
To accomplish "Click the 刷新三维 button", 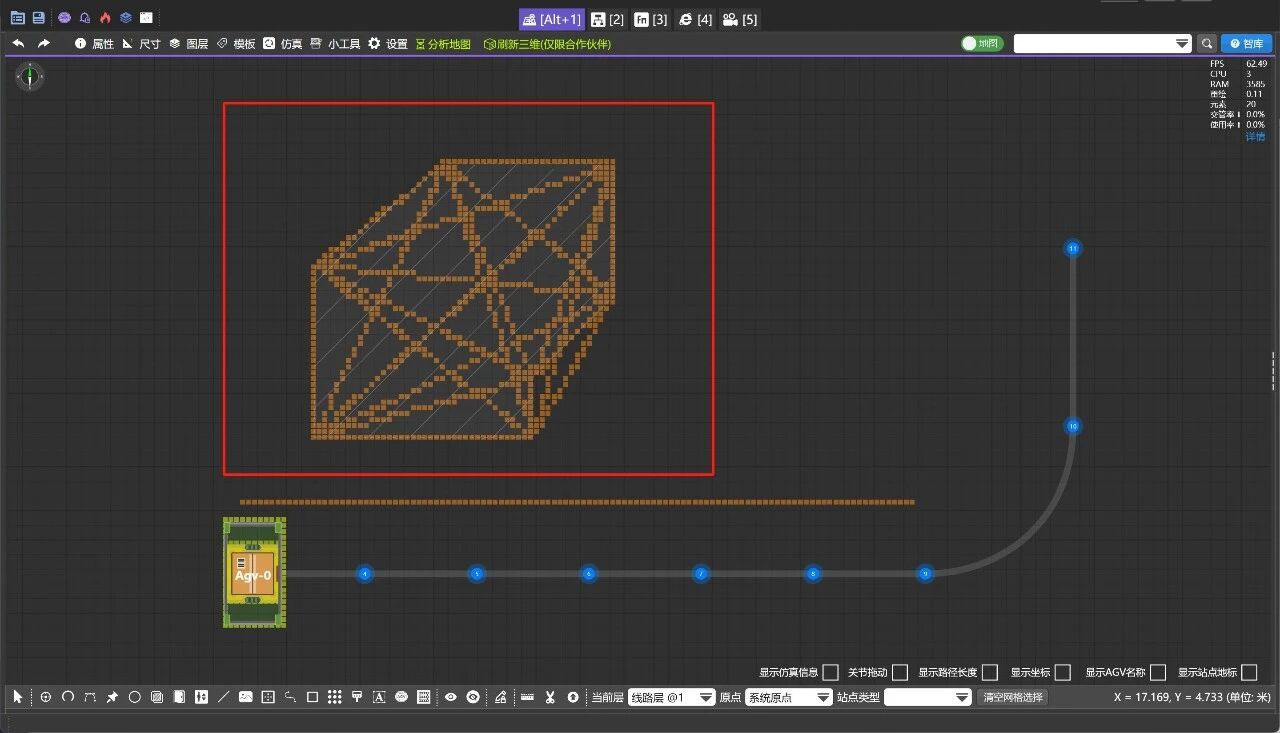I will tap(547, 44).
